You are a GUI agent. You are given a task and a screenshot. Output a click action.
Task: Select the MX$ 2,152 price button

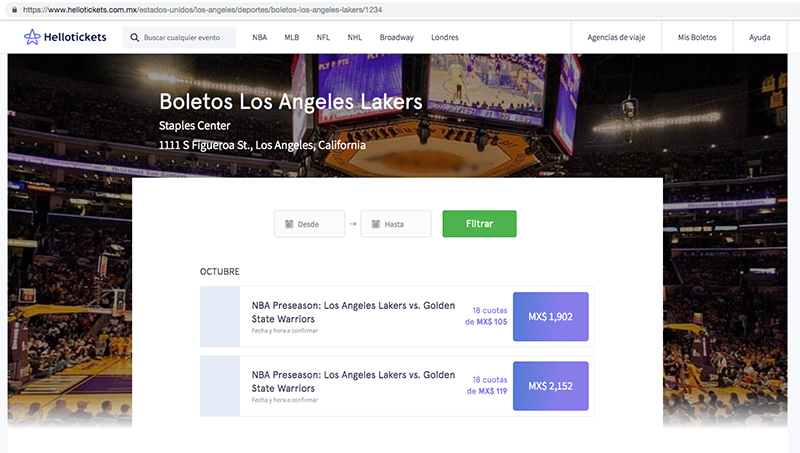[551, 386]
